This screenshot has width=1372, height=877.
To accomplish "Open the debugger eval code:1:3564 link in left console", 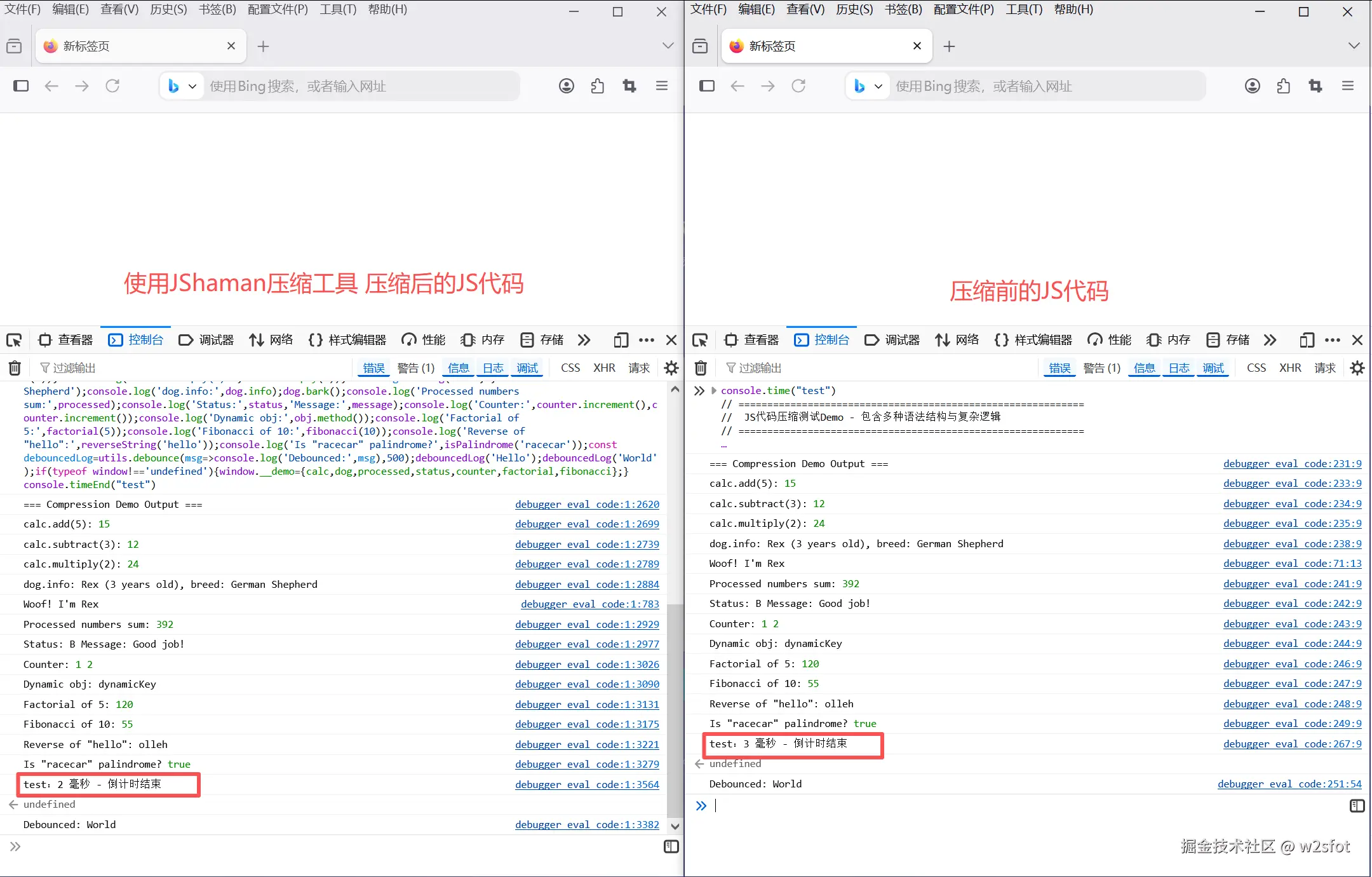I will [x=587, y=785].
